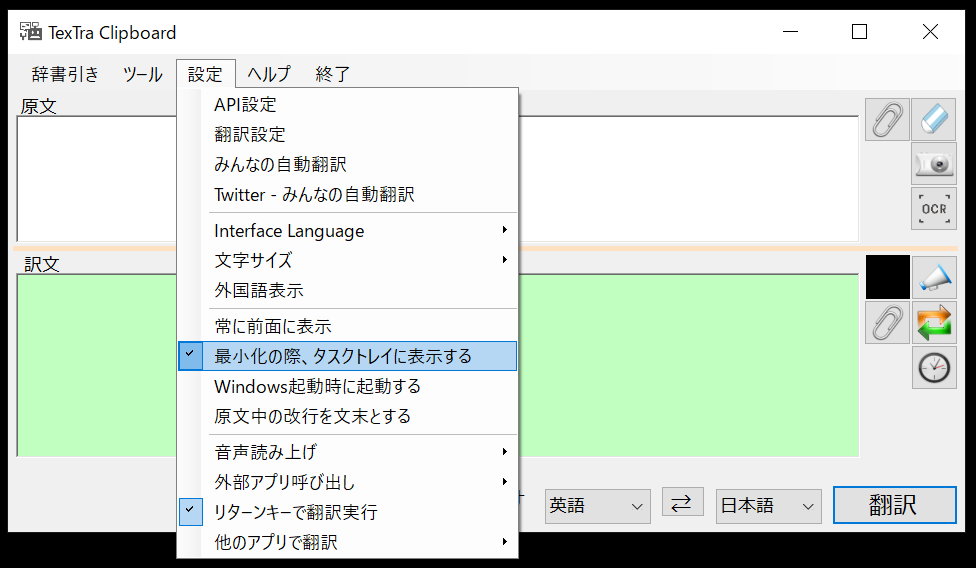Click the black color box
Image resolution: width=976 pixels, height=568 pixels.
point(888,277)
